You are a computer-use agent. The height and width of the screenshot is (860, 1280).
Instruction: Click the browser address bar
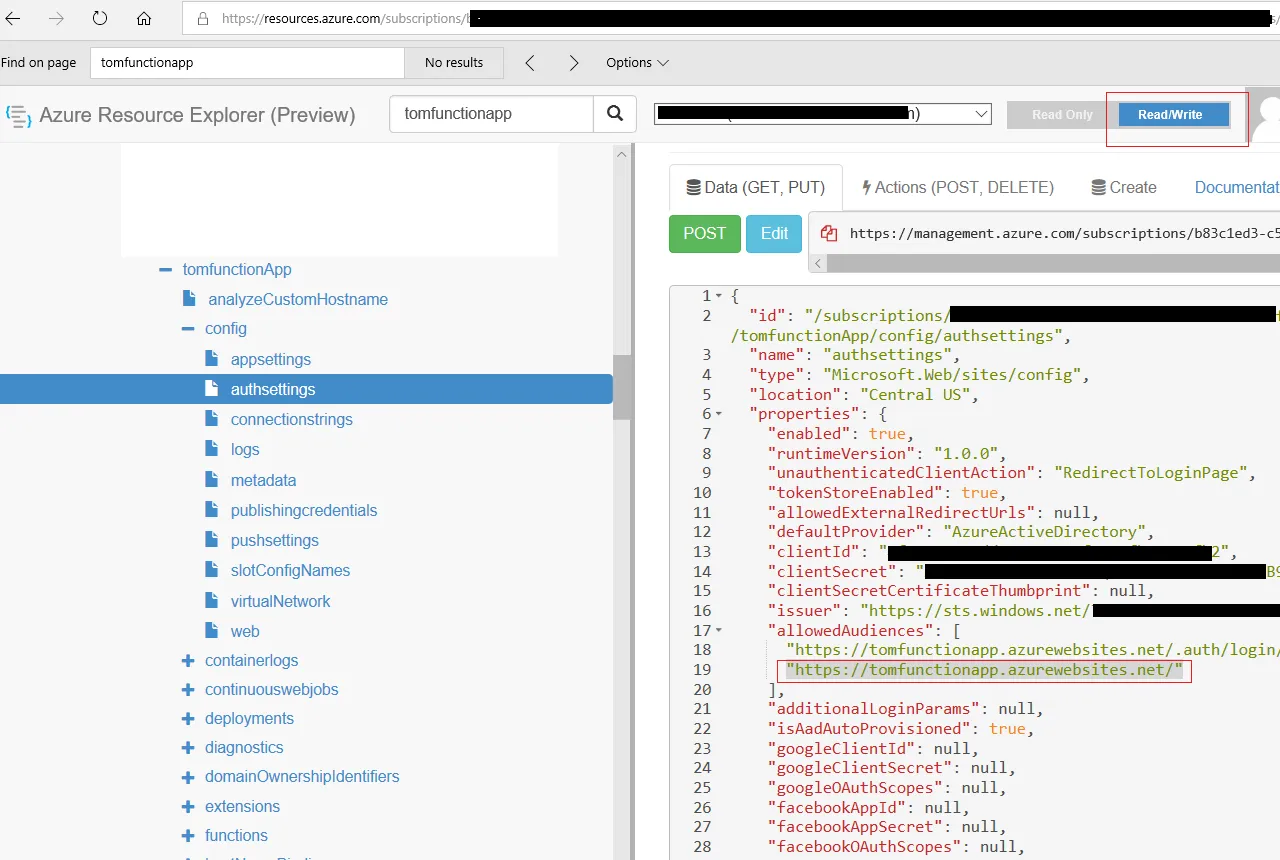click(731, 18)
